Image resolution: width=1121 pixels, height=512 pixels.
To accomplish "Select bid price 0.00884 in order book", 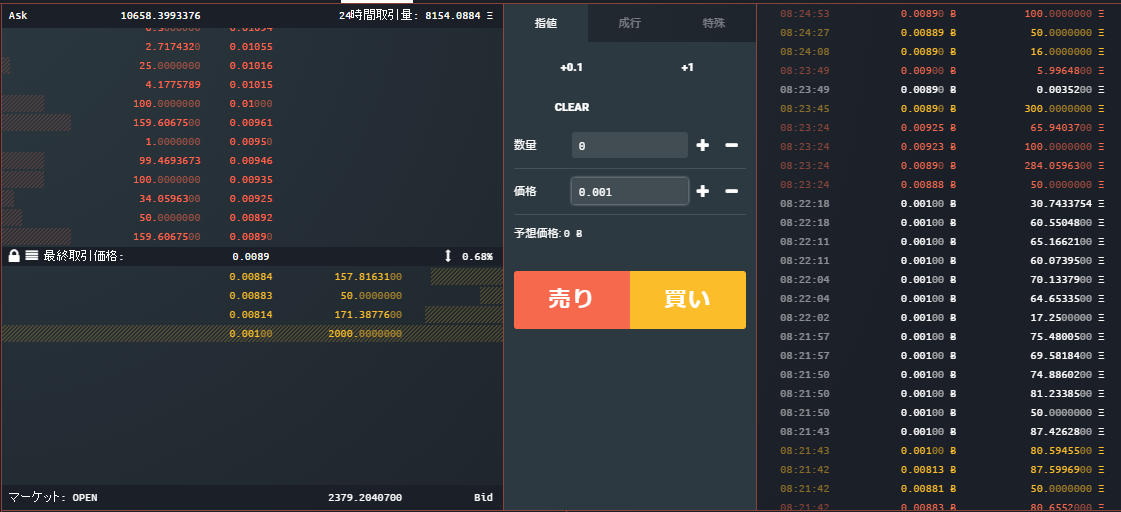I will pyautogui.click(x=251, y=276).
